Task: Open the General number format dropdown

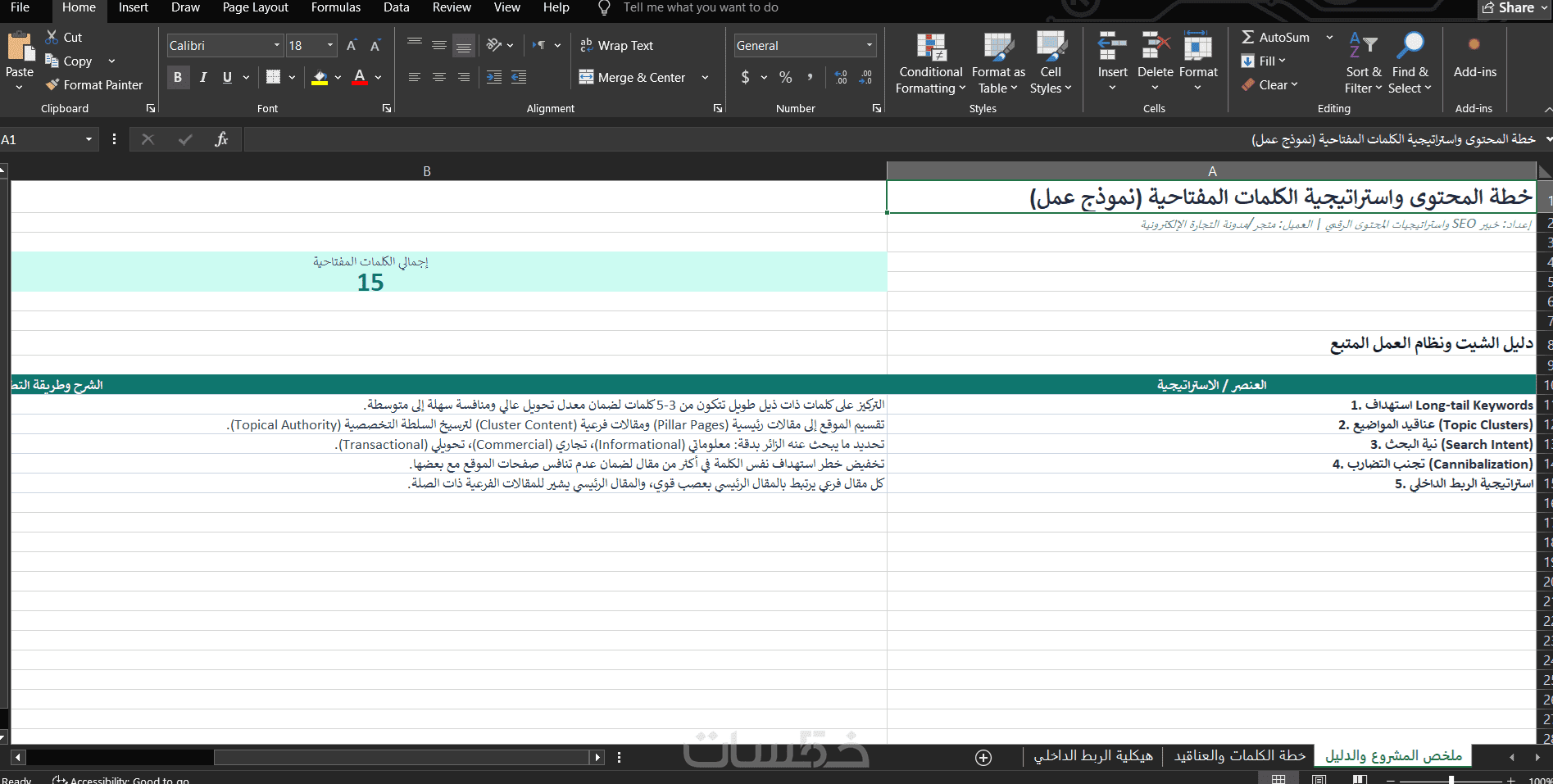Action: 869,46
